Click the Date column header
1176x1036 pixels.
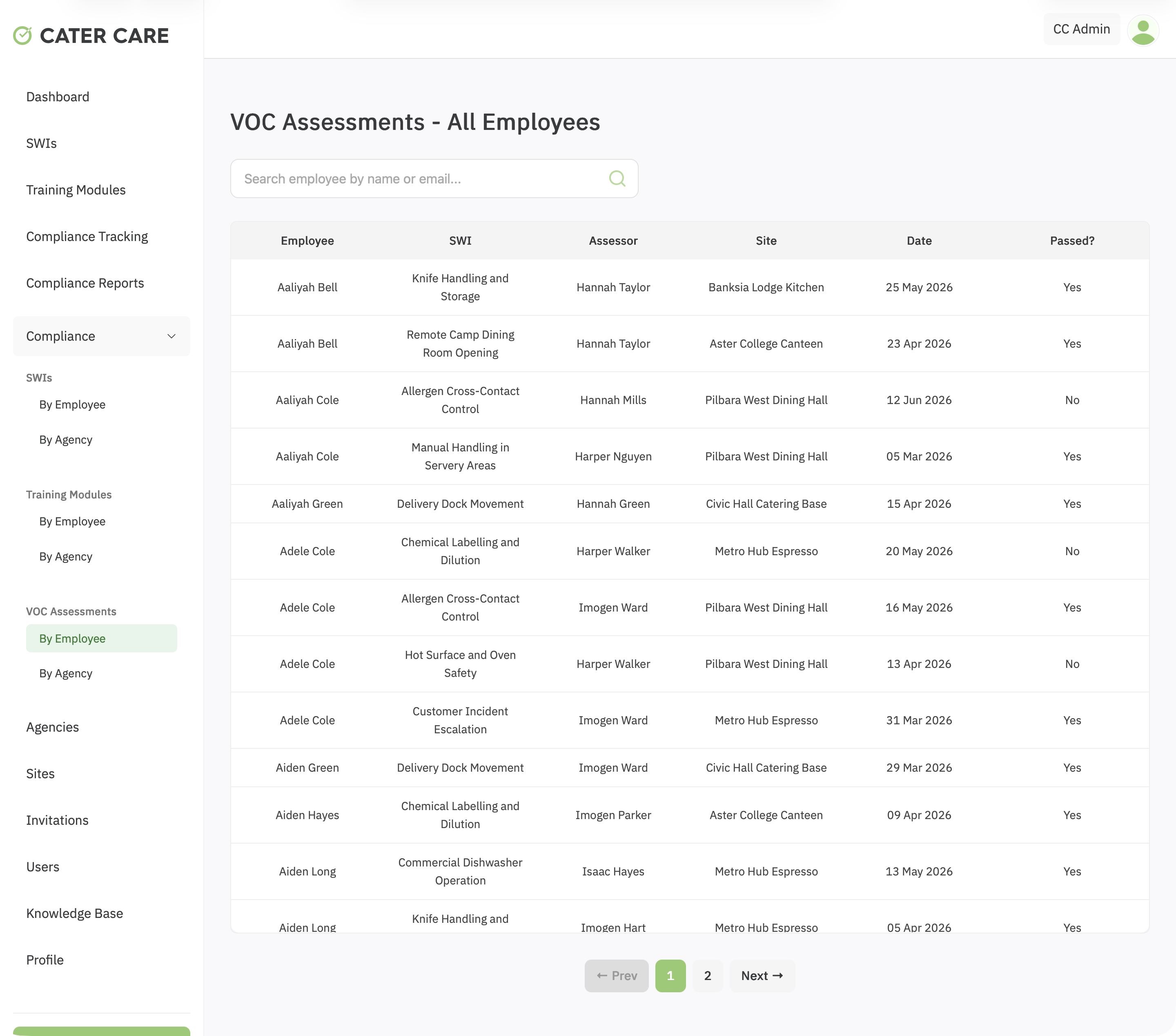click(920, 241)
